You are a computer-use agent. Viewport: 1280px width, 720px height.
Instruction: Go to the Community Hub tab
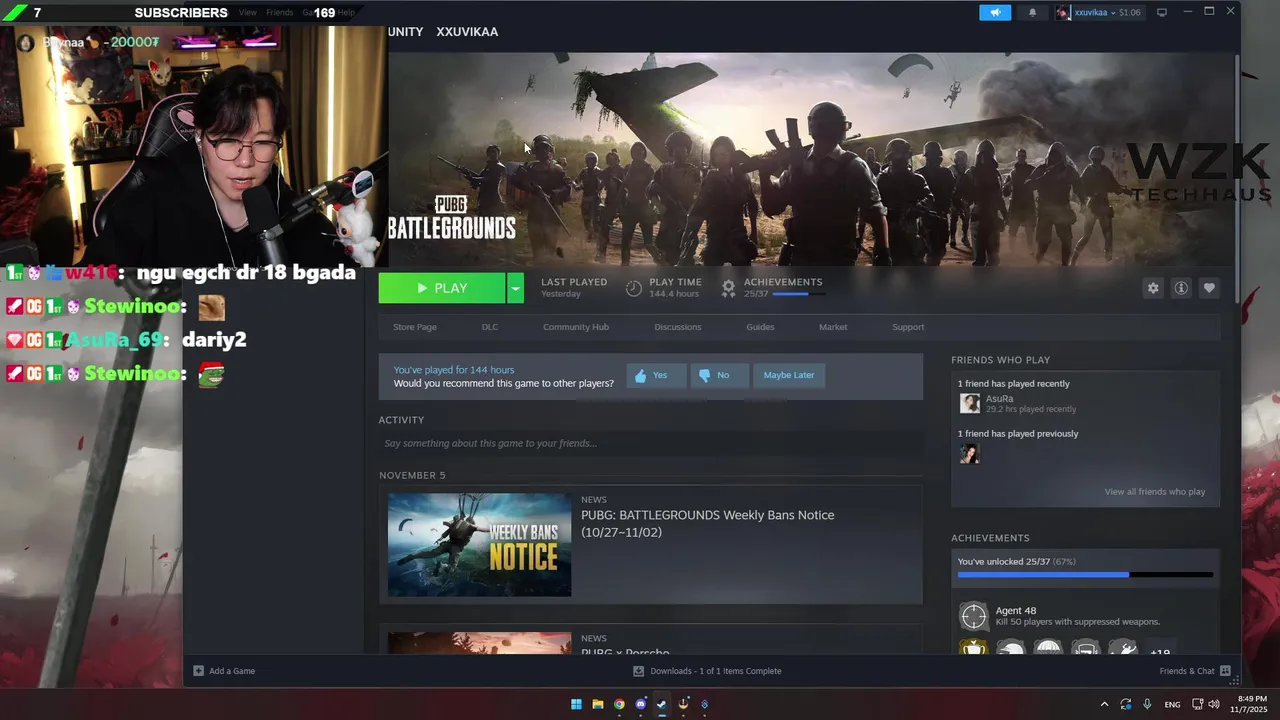pos(576,327)
